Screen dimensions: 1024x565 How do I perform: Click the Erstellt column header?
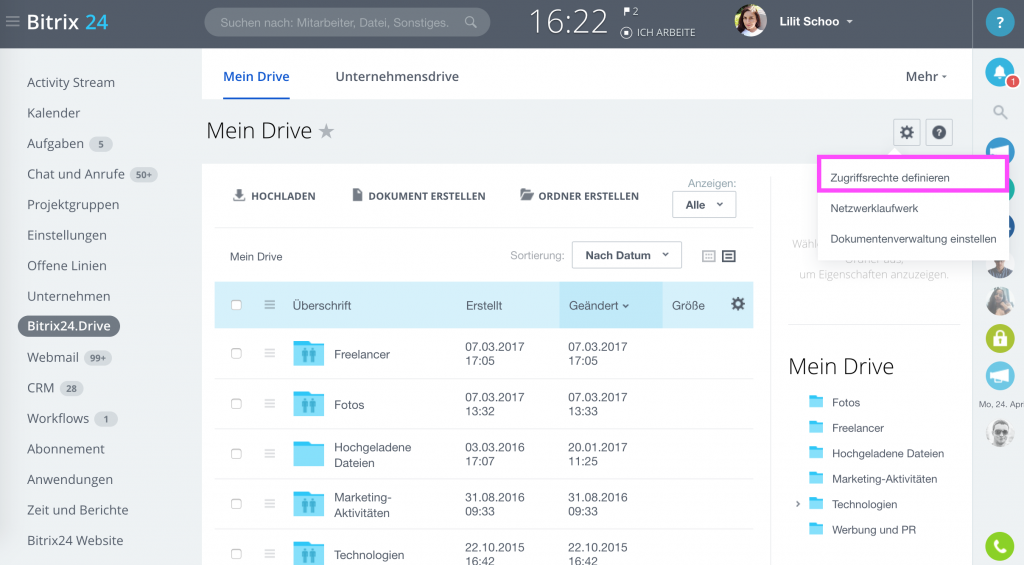click(x=484, y=305)
